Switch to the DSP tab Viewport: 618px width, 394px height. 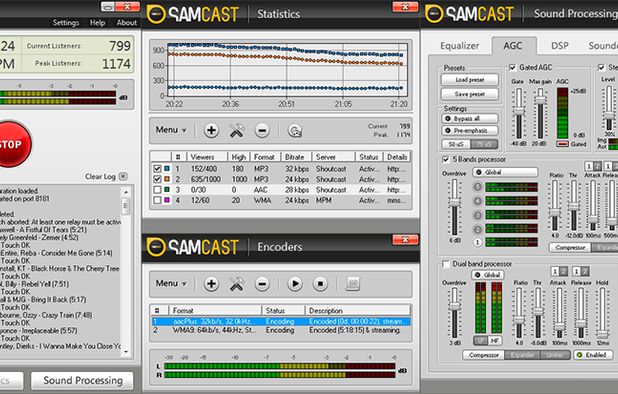560,46
